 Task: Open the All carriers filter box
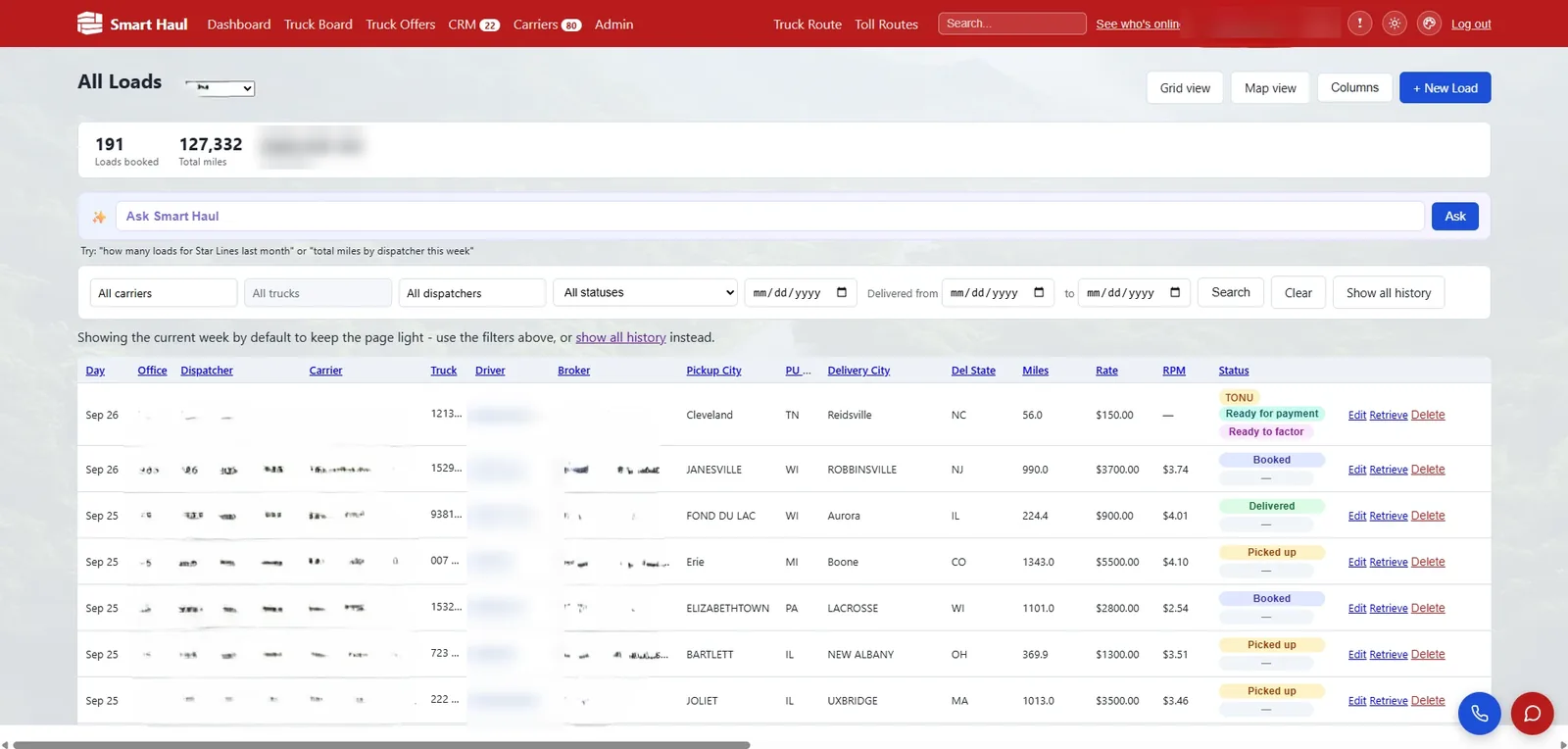click(164, 293)
